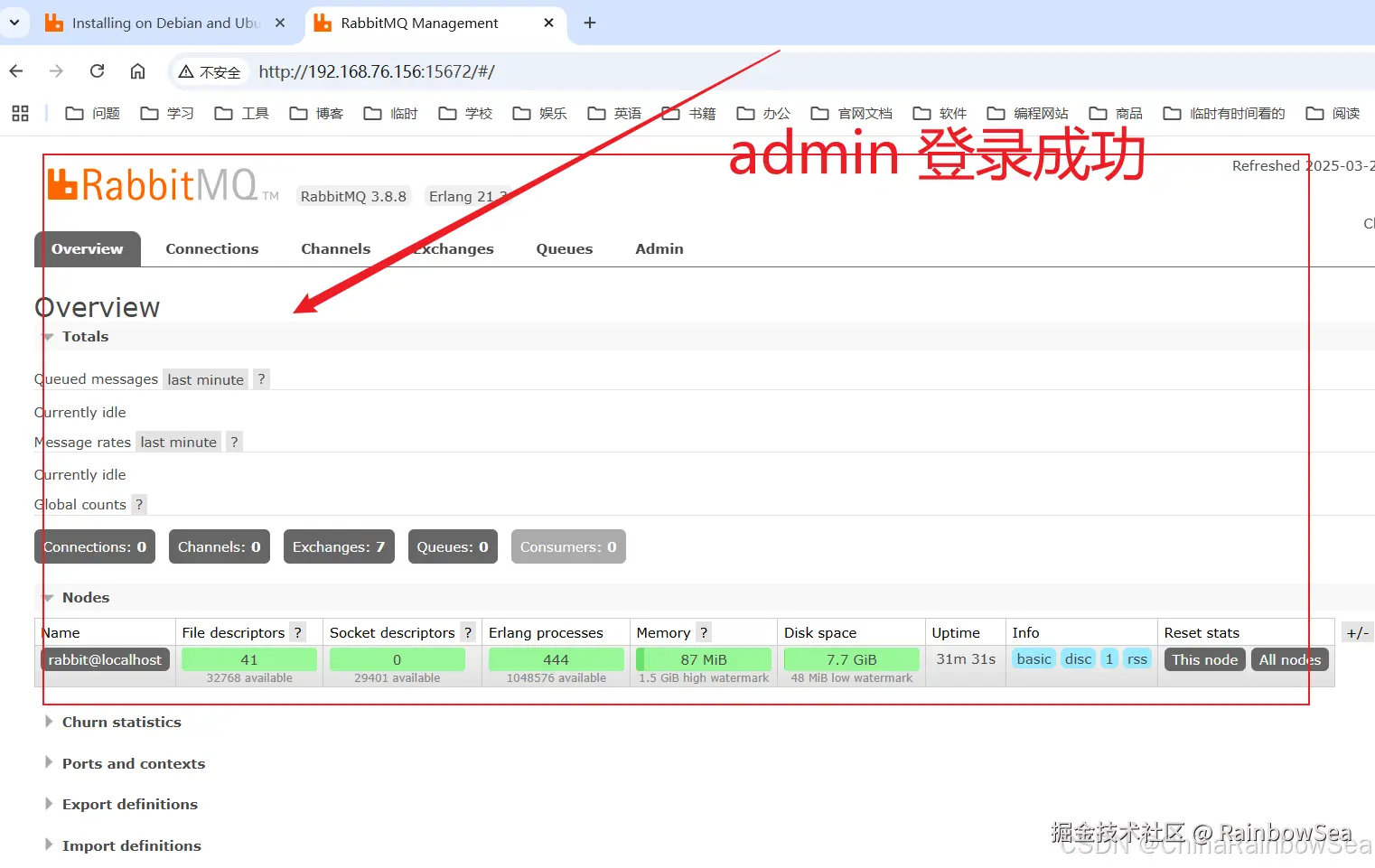1375x868 pixels.
Task: Open help for Queued messages
Action: click(x=261, y=379)
